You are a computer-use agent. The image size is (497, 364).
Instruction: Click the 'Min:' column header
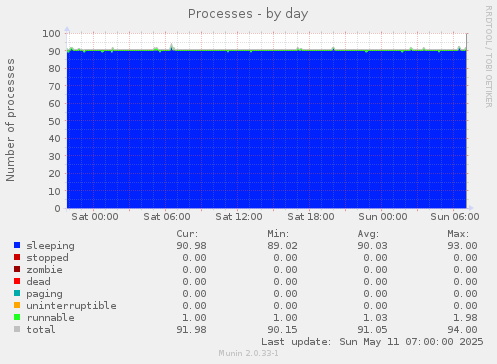(278, 234)
